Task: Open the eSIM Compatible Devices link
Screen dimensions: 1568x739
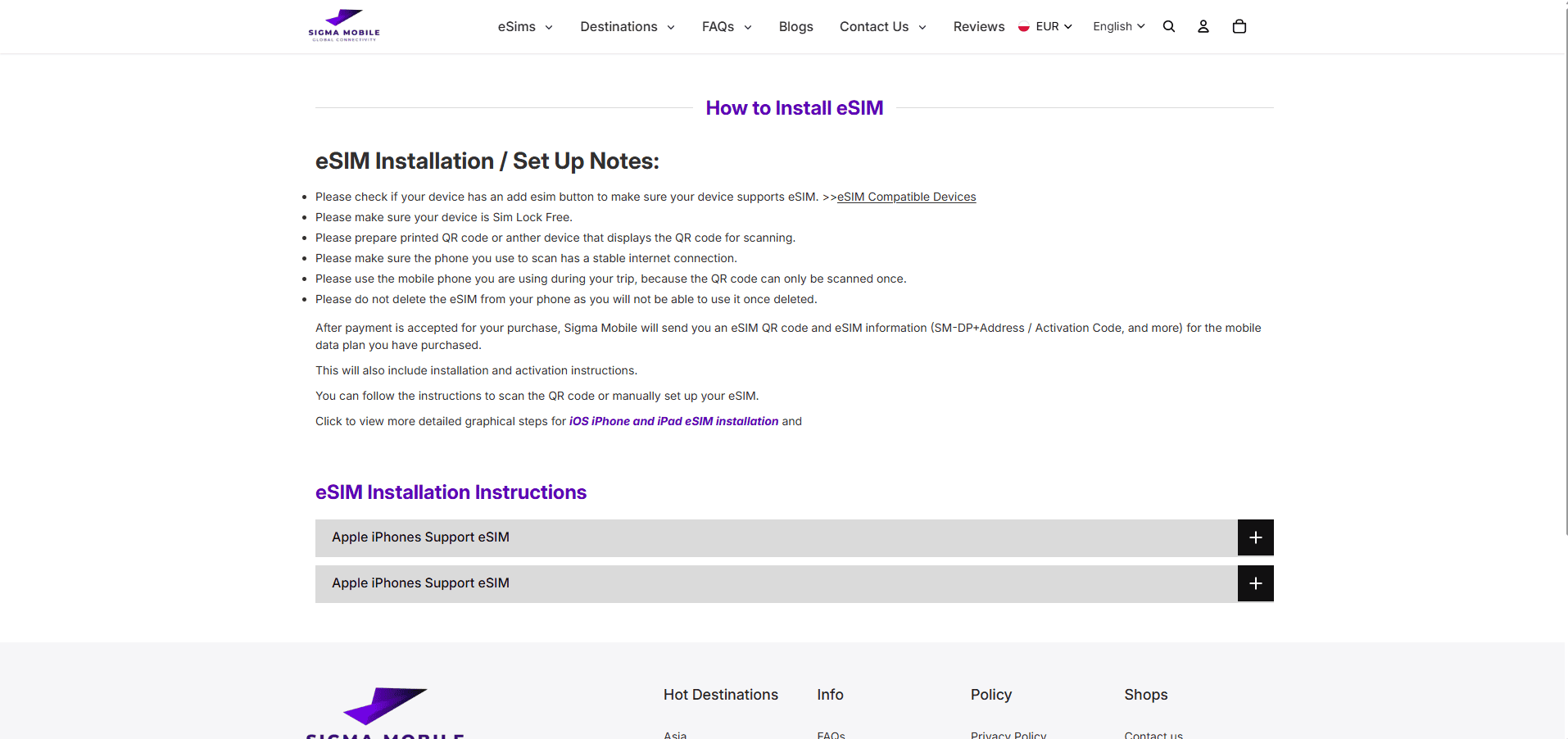Action: coord(907,197)
